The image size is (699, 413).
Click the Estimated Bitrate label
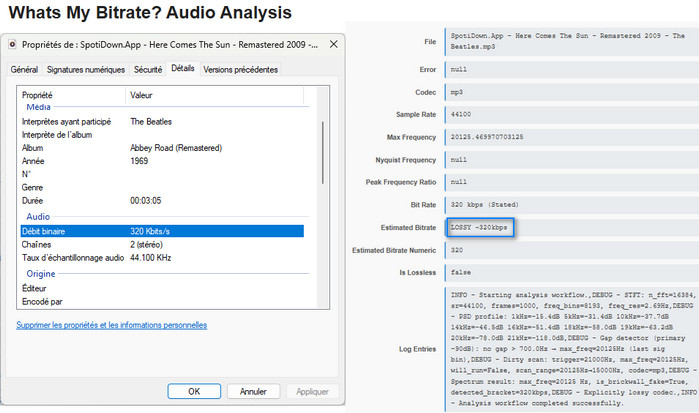point(408,227)
